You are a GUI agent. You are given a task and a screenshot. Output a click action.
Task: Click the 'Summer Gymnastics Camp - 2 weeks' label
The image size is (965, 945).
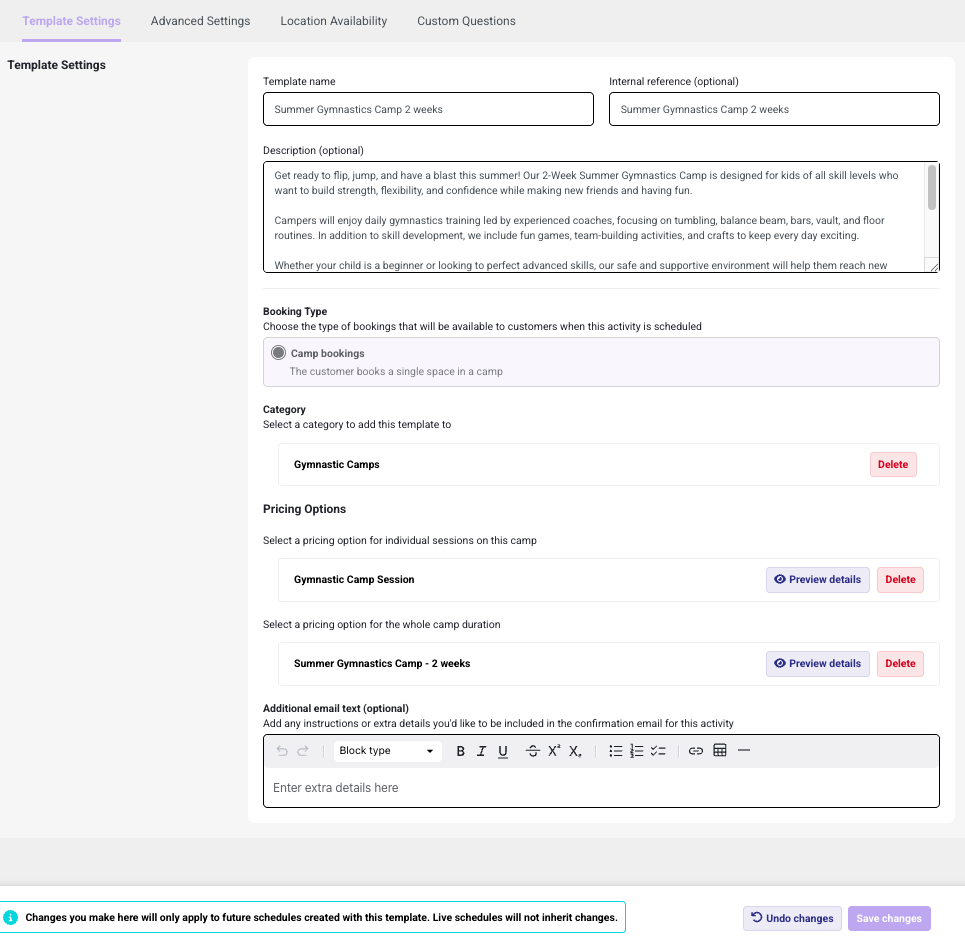[x=382, y=663]
